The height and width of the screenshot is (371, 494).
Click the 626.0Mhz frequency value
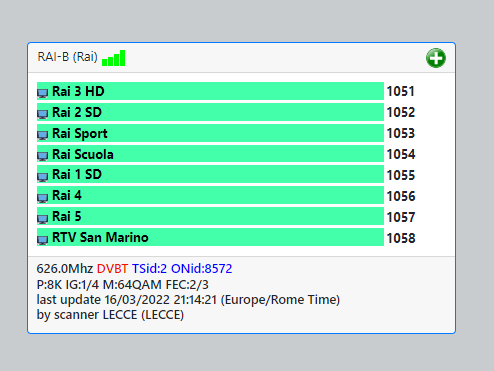[65, 268]
